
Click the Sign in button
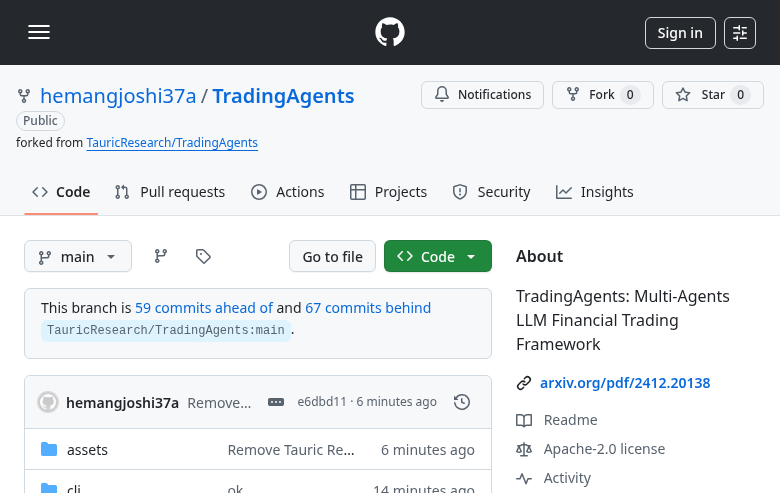[x=680, y=33]
